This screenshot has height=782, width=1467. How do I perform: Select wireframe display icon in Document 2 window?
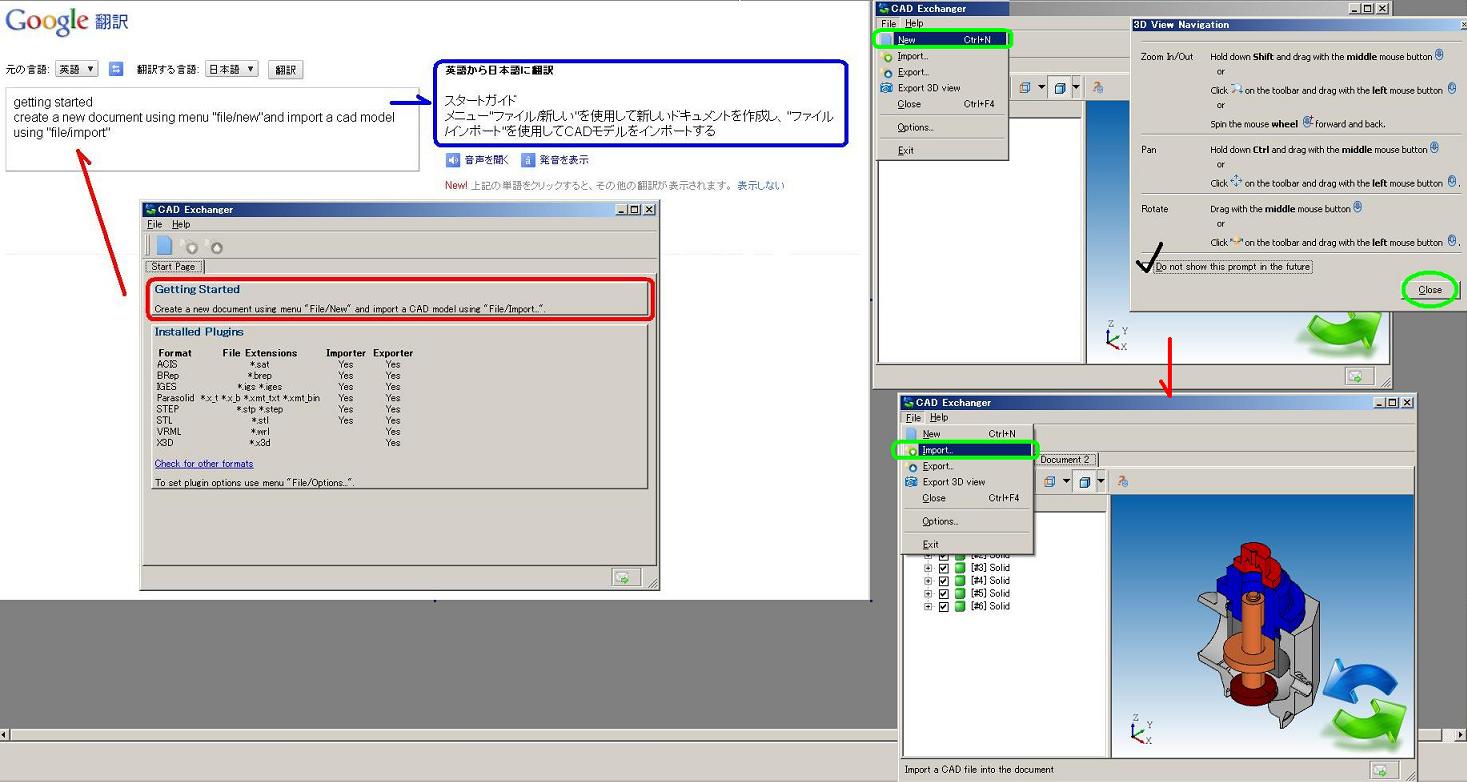click(x=1049, y=482)
